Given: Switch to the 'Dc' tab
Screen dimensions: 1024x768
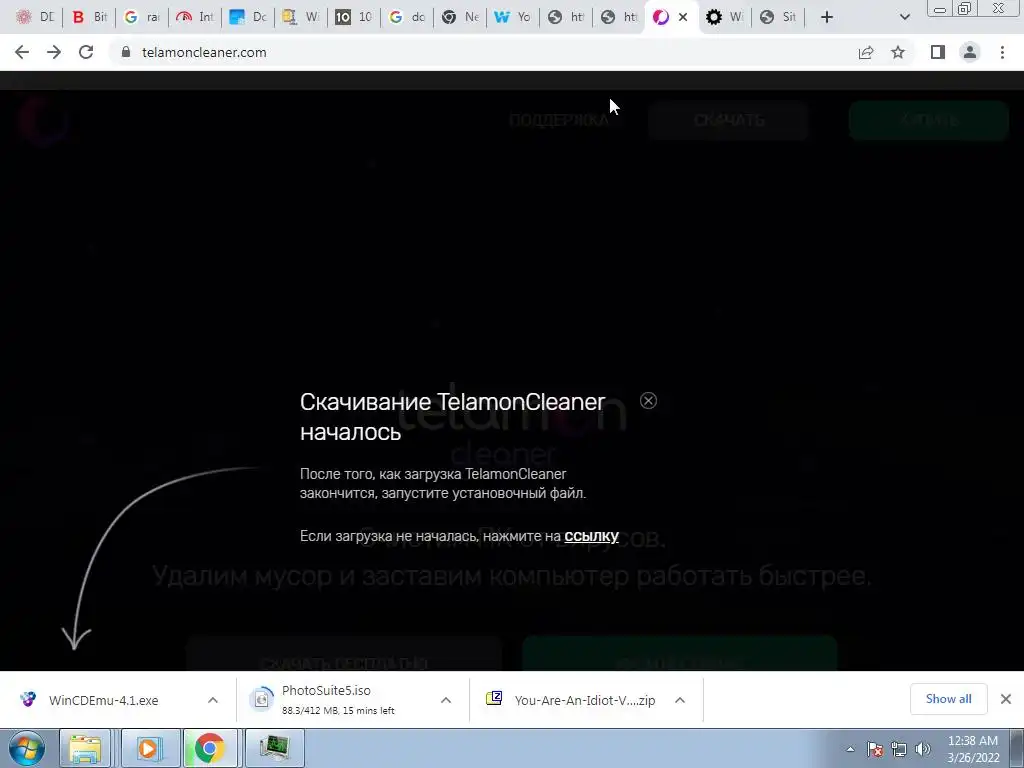Looking at the screenshot, I should (x=248, y=17).
